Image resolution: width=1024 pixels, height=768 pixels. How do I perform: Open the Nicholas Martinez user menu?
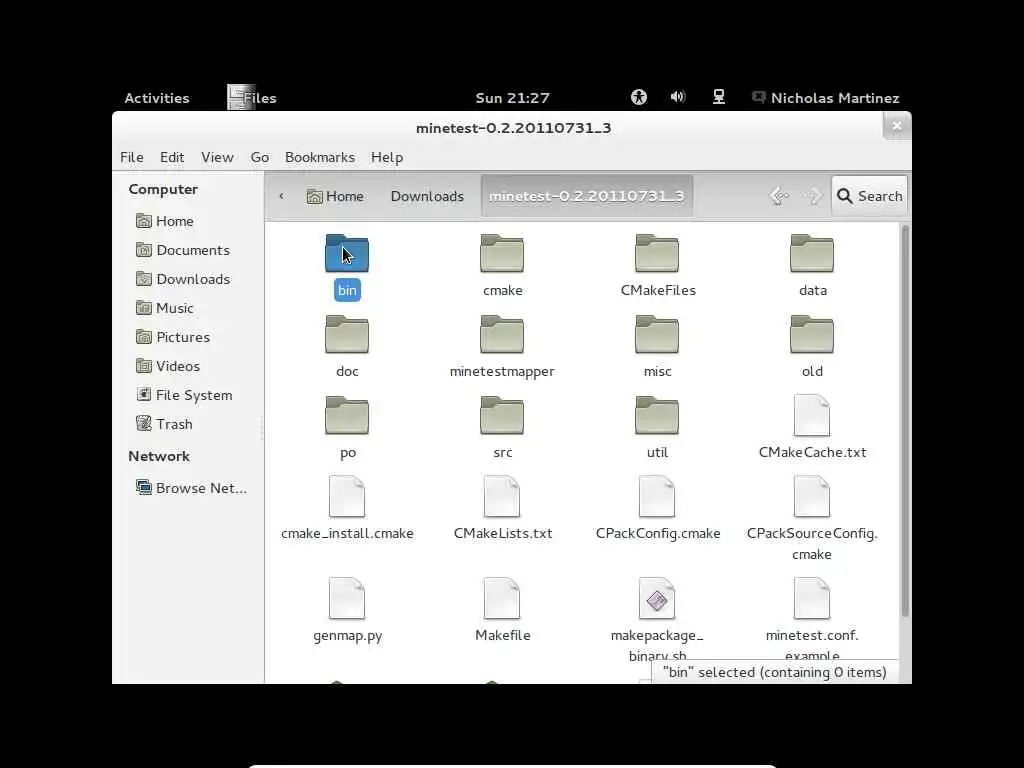pyautogui.click(x=825, y=98)
